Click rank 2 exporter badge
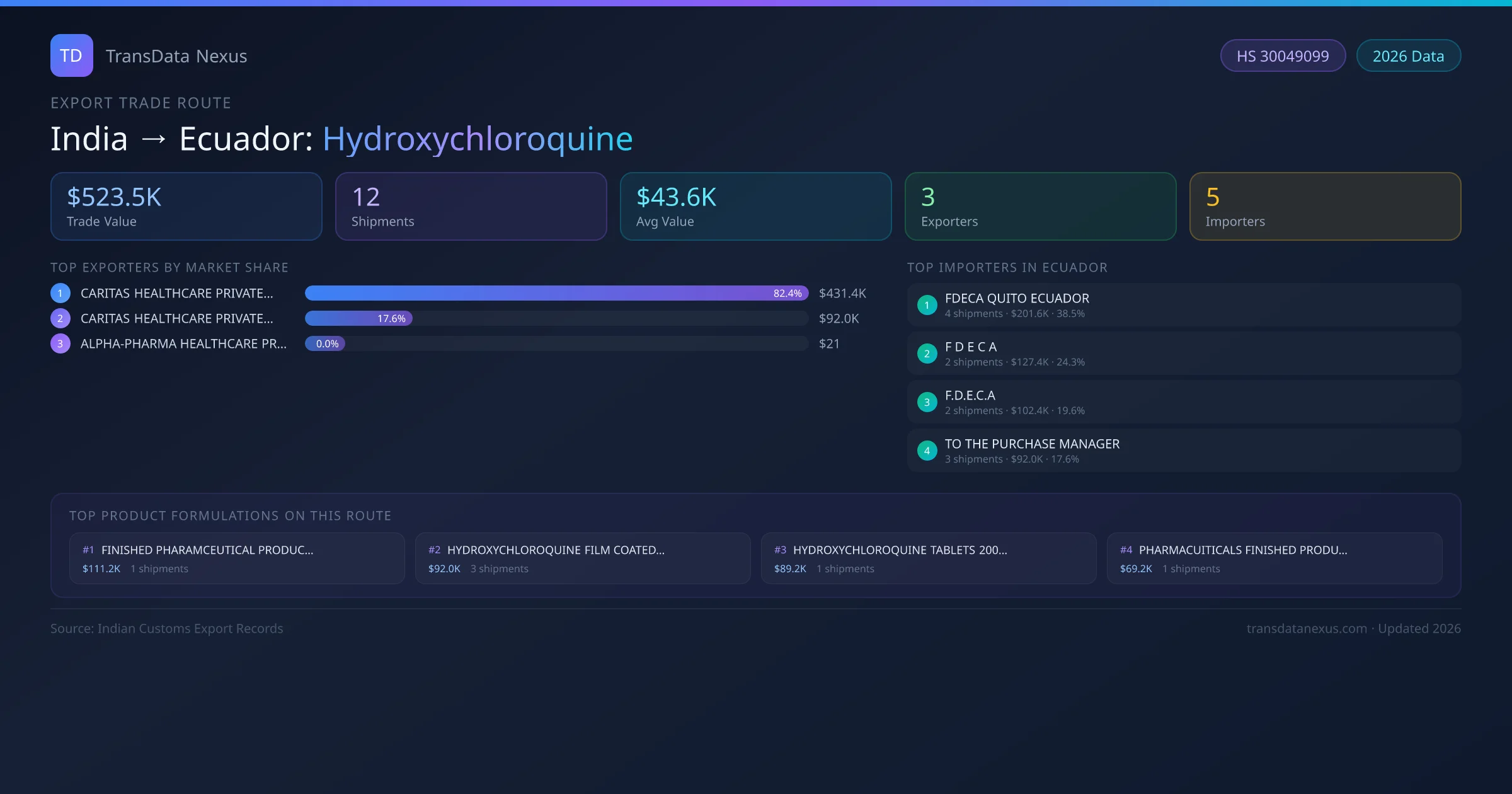The width and height of the screenshot is (1512, 794). tap(60, 318)
